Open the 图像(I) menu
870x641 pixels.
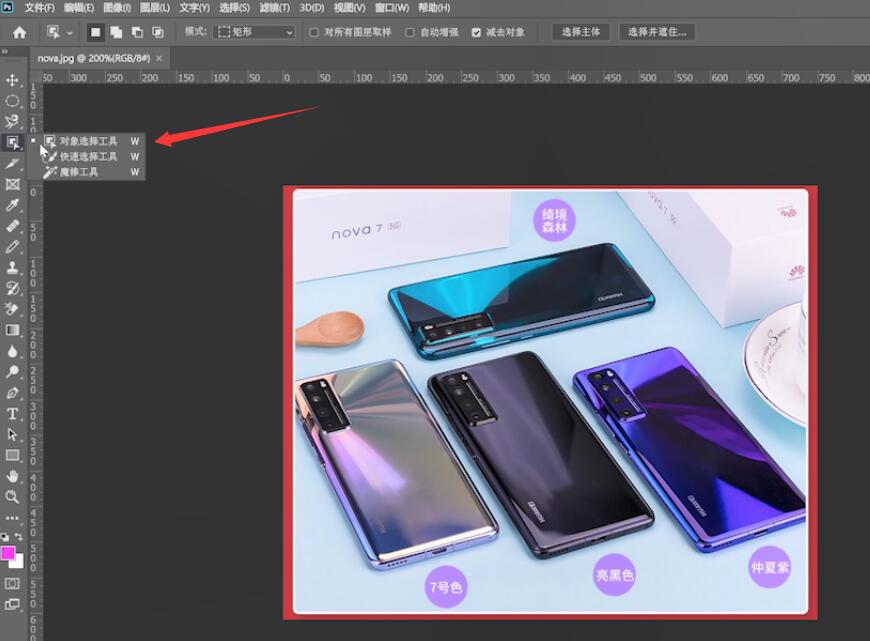[x=117, y=8]
